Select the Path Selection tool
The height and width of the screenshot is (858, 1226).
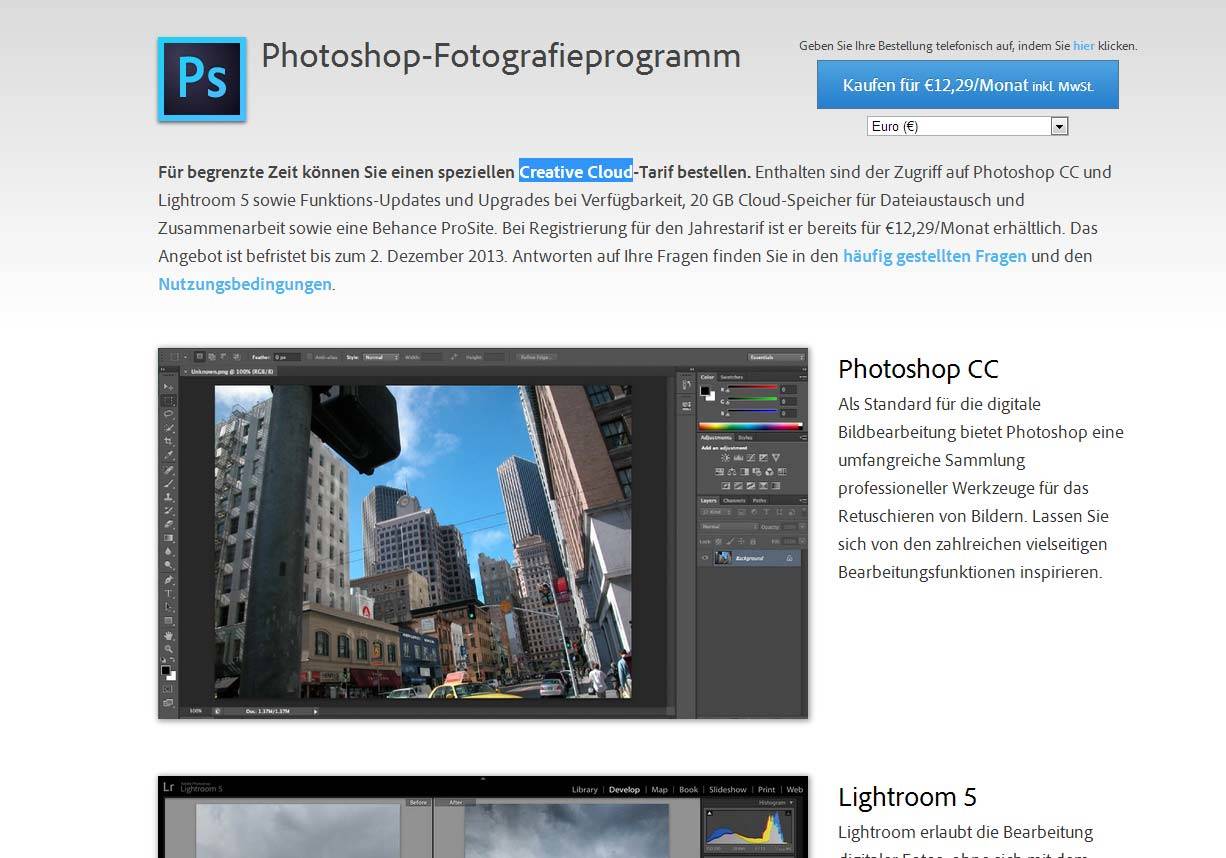[168, 606]
